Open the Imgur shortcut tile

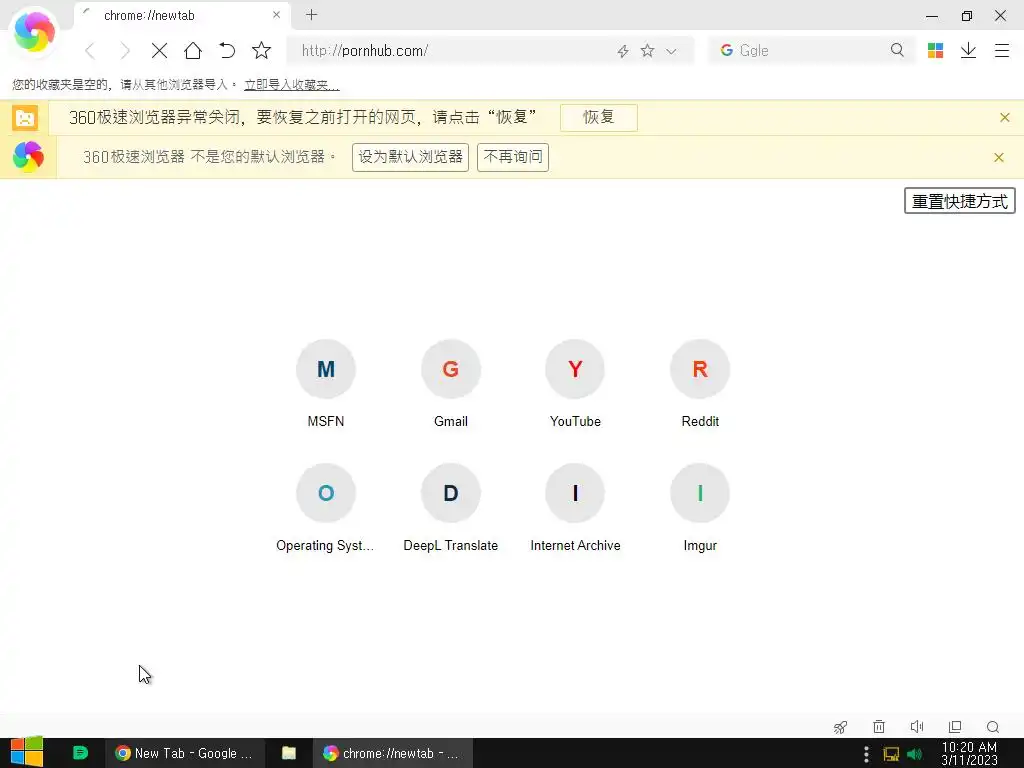(x=700, y=508)
